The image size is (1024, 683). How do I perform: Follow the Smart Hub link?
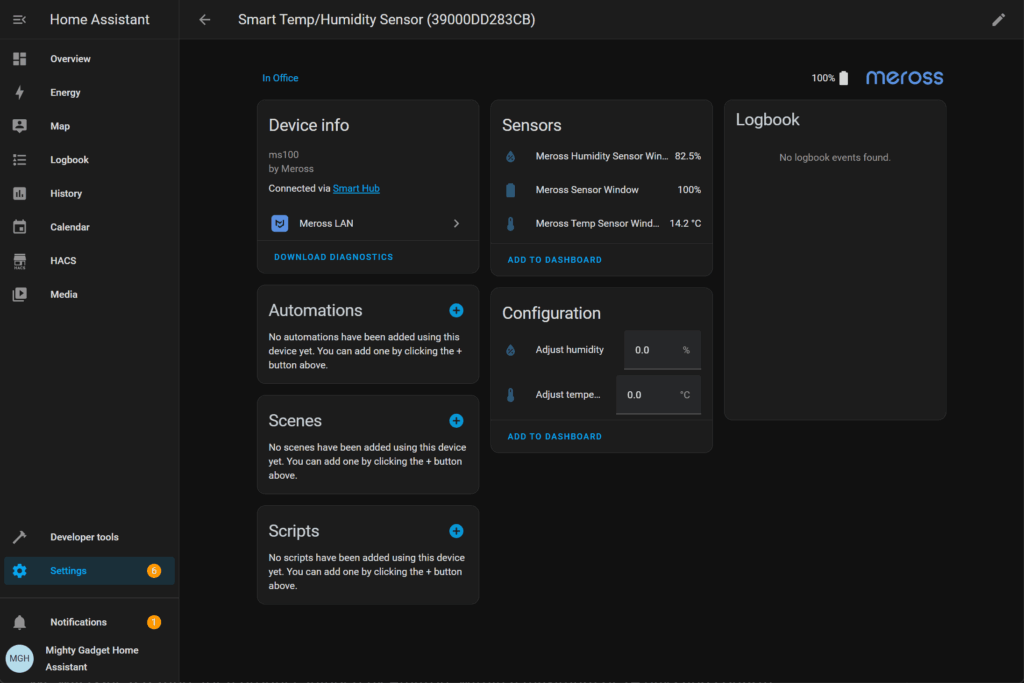click(x=356, y=188)
